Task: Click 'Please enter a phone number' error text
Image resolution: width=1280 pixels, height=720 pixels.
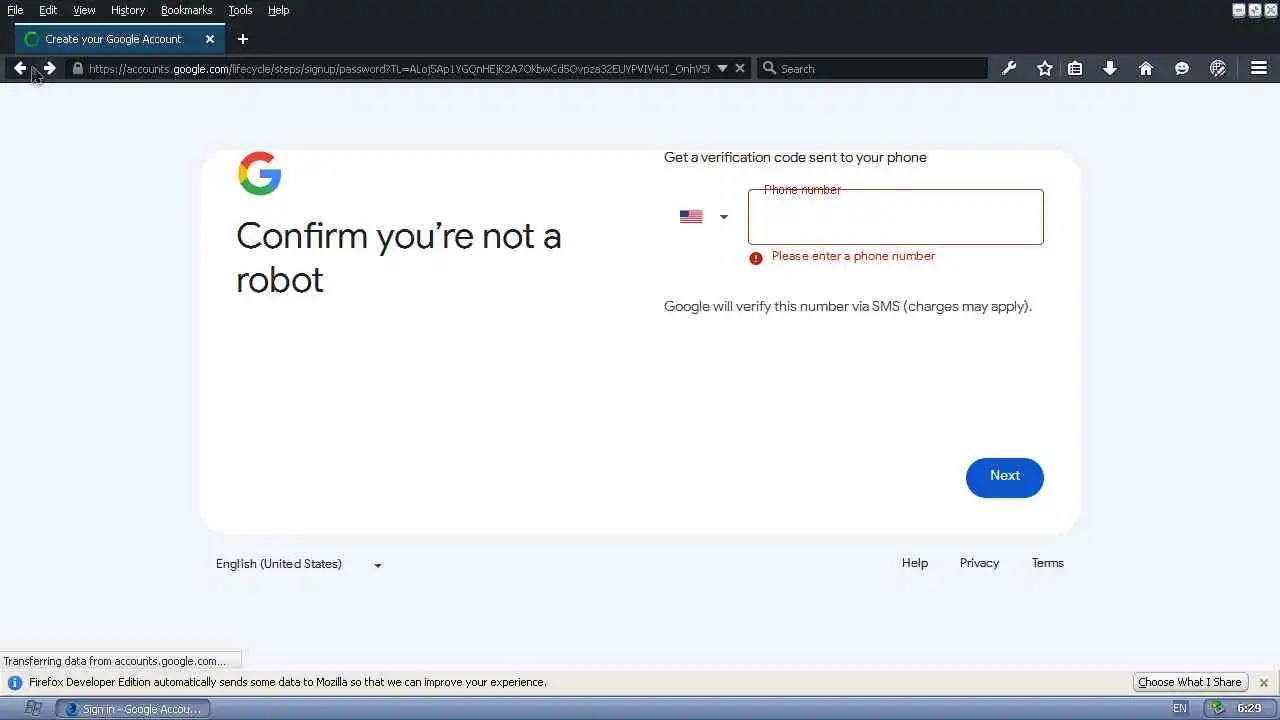Action: tap(853, 256)
